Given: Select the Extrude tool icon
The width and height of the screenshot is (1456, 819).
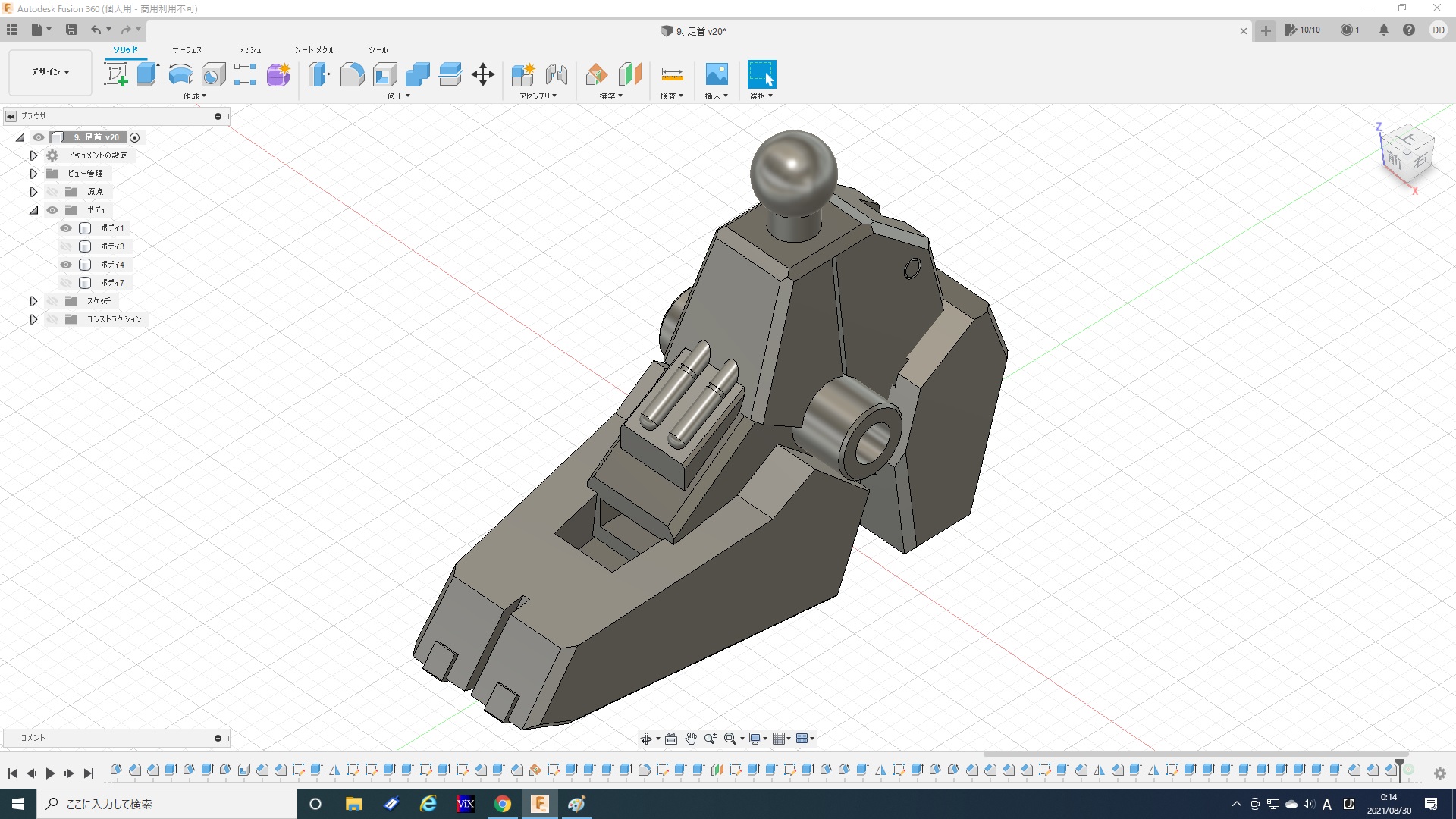Looking at the screenshot, I should [x=148, y=74].
